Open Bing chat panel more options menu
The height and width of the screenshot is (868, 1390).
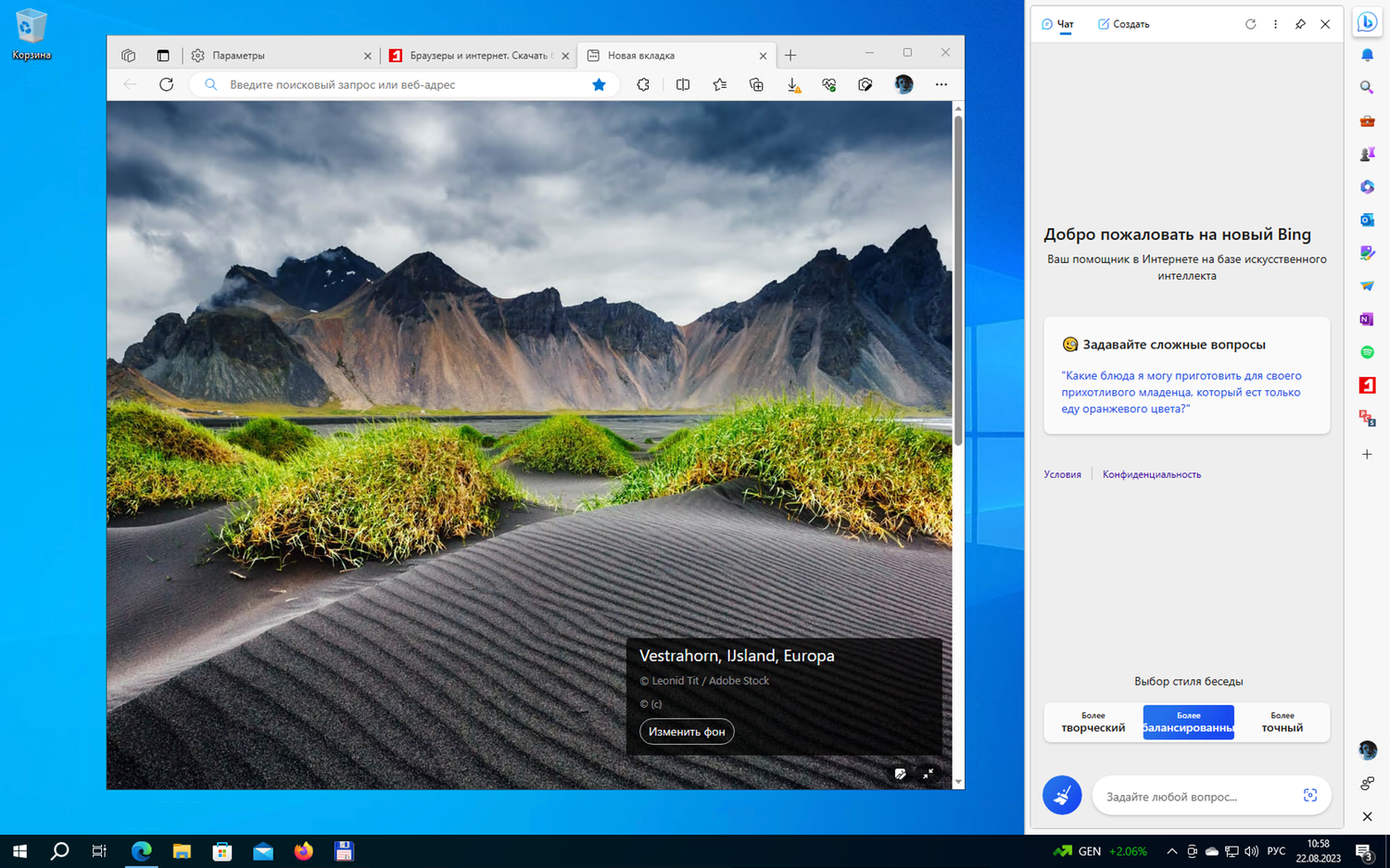(1275, 24)
